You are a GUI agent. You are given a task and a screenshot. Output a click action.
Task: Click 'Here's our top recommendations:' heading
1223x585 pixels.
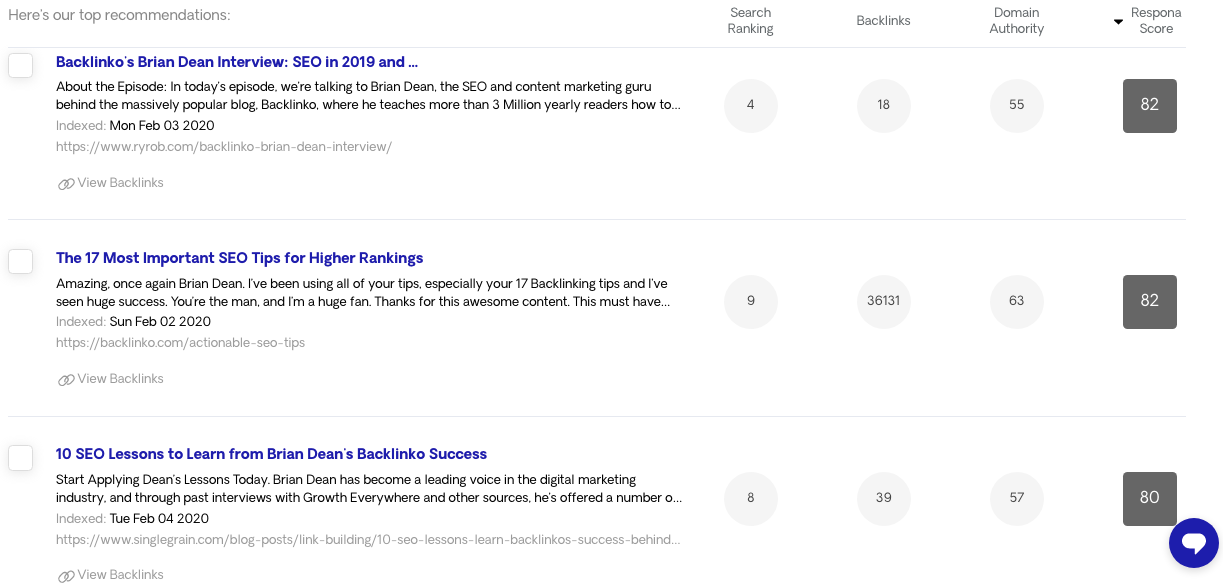click(x=119, y=16)
